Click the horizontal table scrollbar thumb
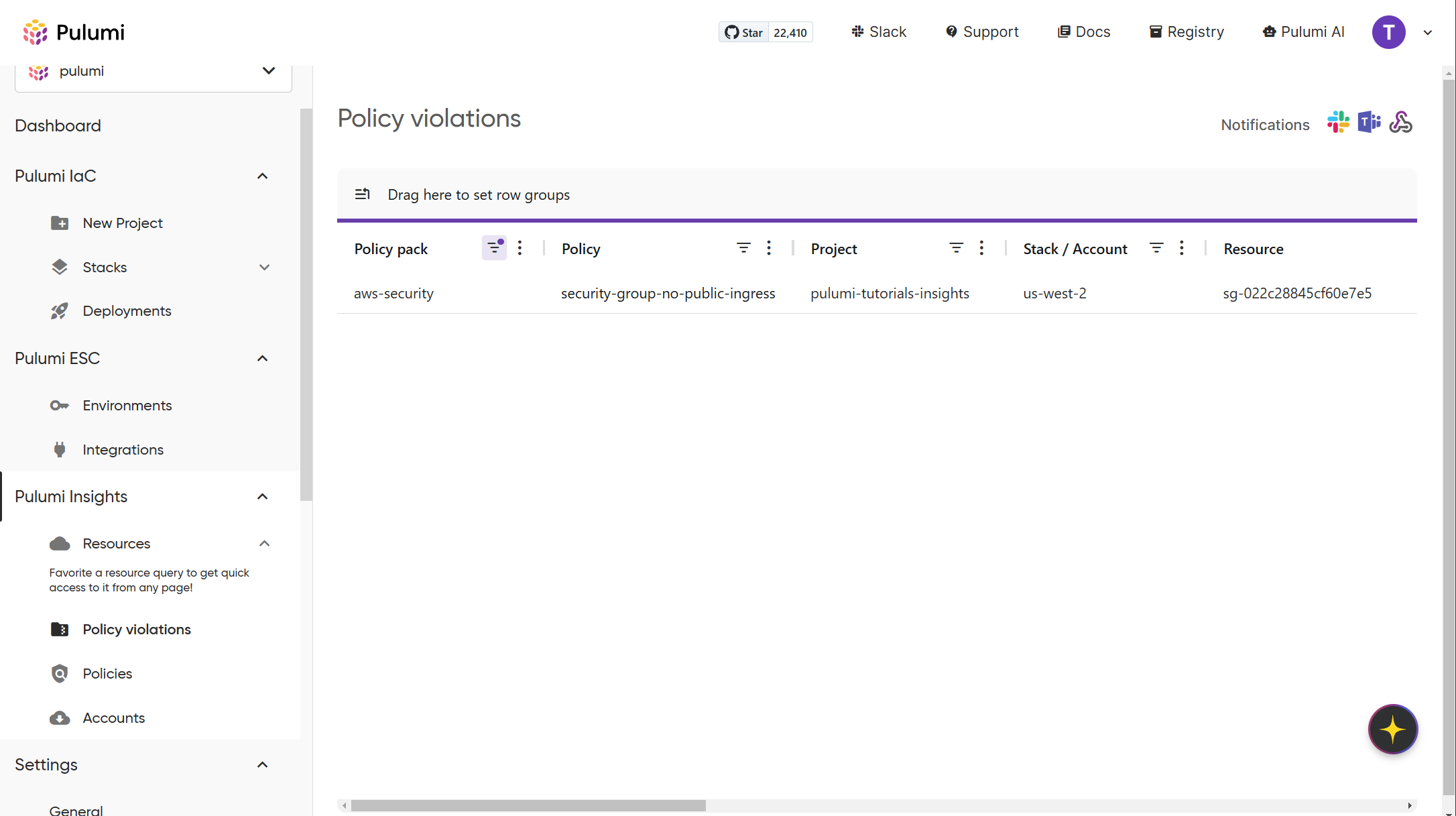 [x=528, y=805]
